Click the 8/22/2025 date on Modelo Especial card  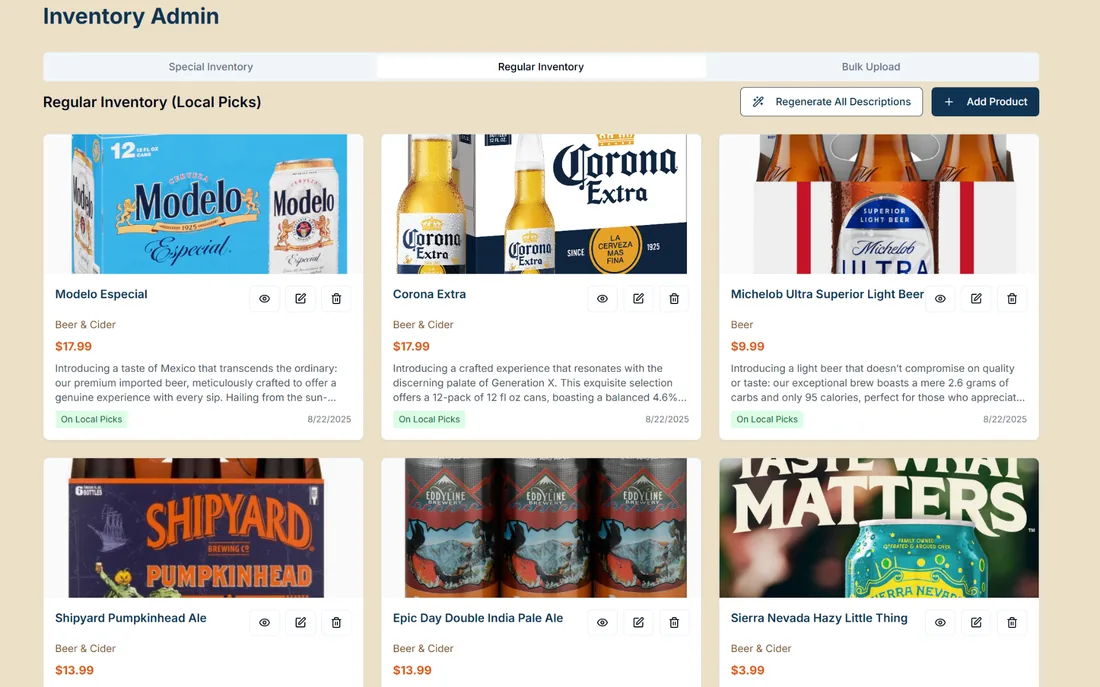[x=329, y=420]
